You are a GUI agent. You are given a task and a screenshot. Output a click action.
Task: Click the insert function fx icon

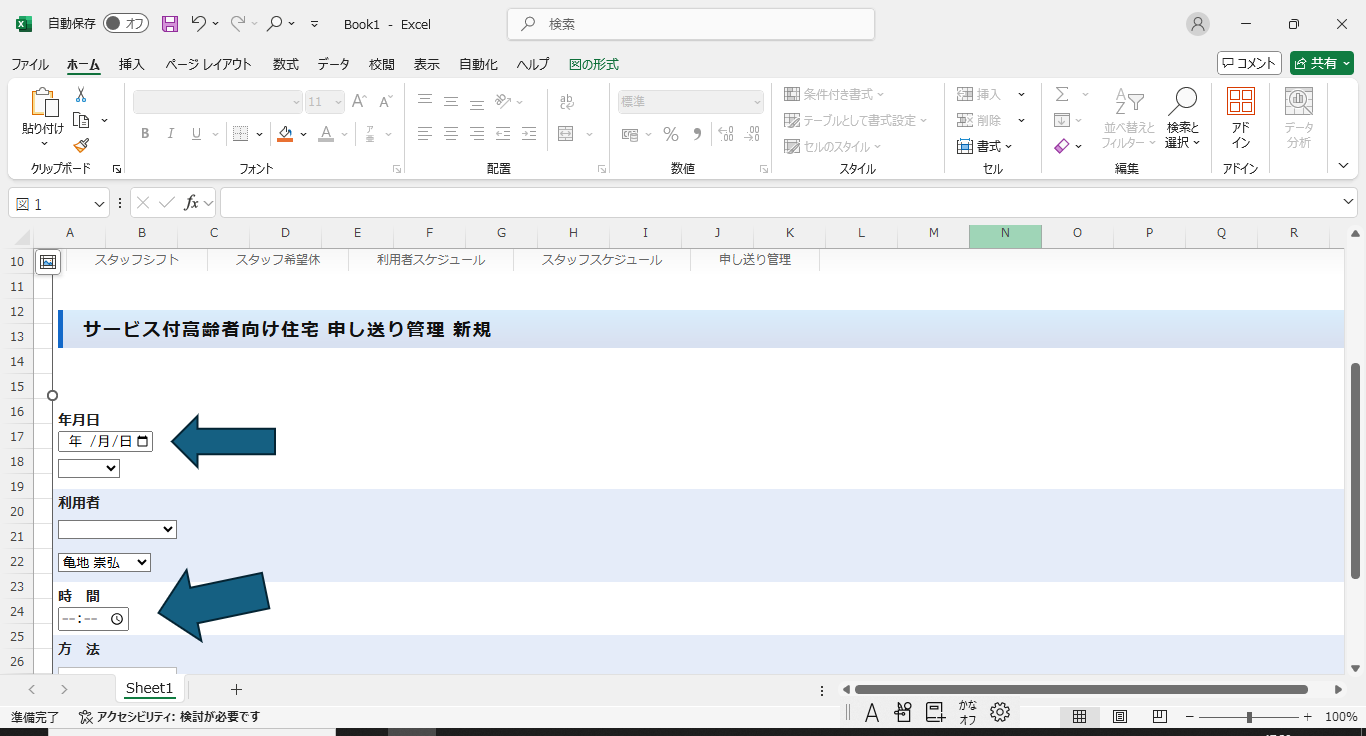pos(191,203)
